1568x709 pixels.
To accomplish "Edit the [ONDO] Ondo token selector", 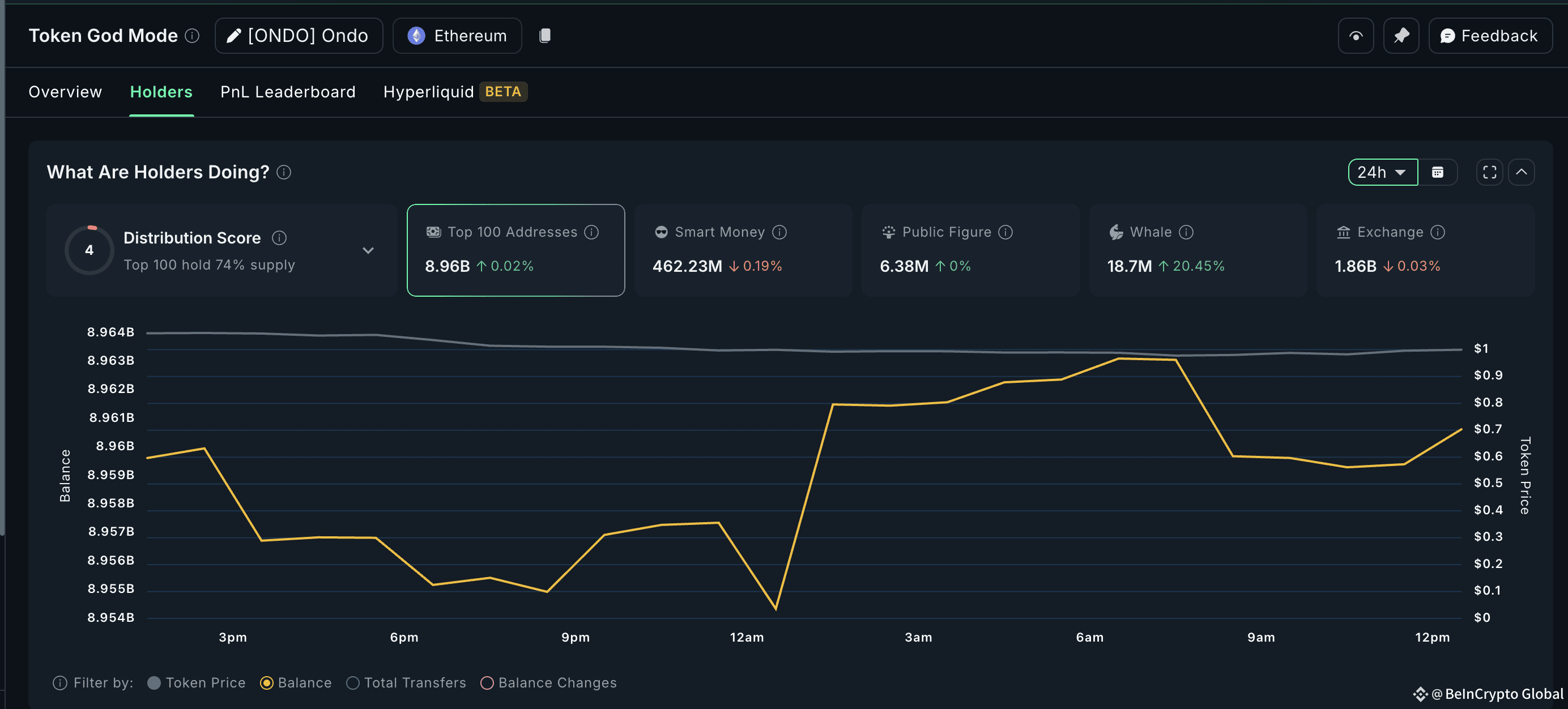I will [299, 36].
